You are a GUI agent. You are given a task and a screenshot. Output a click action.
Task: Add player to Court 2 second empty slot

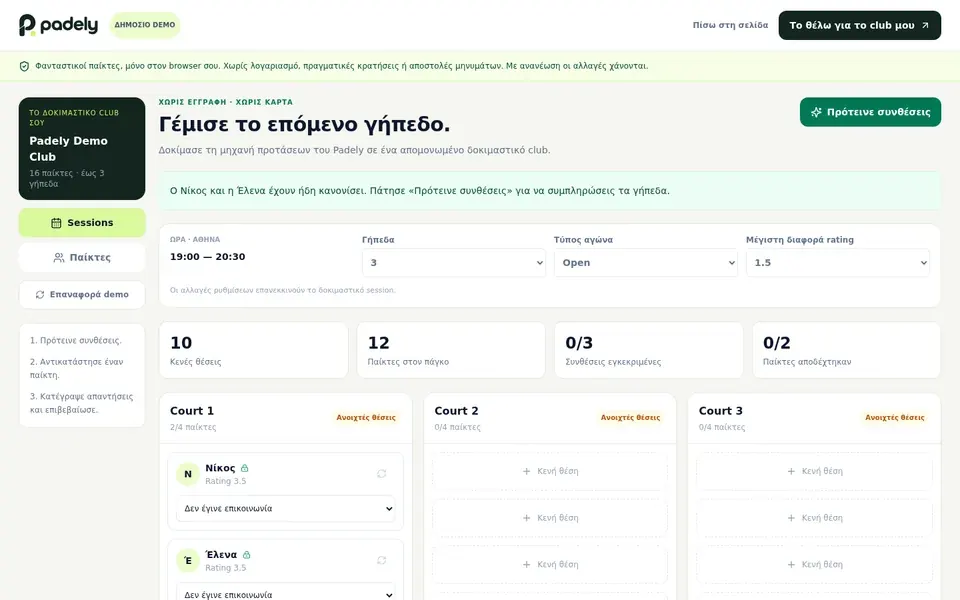pyautogui.click(x=550, y=518)
